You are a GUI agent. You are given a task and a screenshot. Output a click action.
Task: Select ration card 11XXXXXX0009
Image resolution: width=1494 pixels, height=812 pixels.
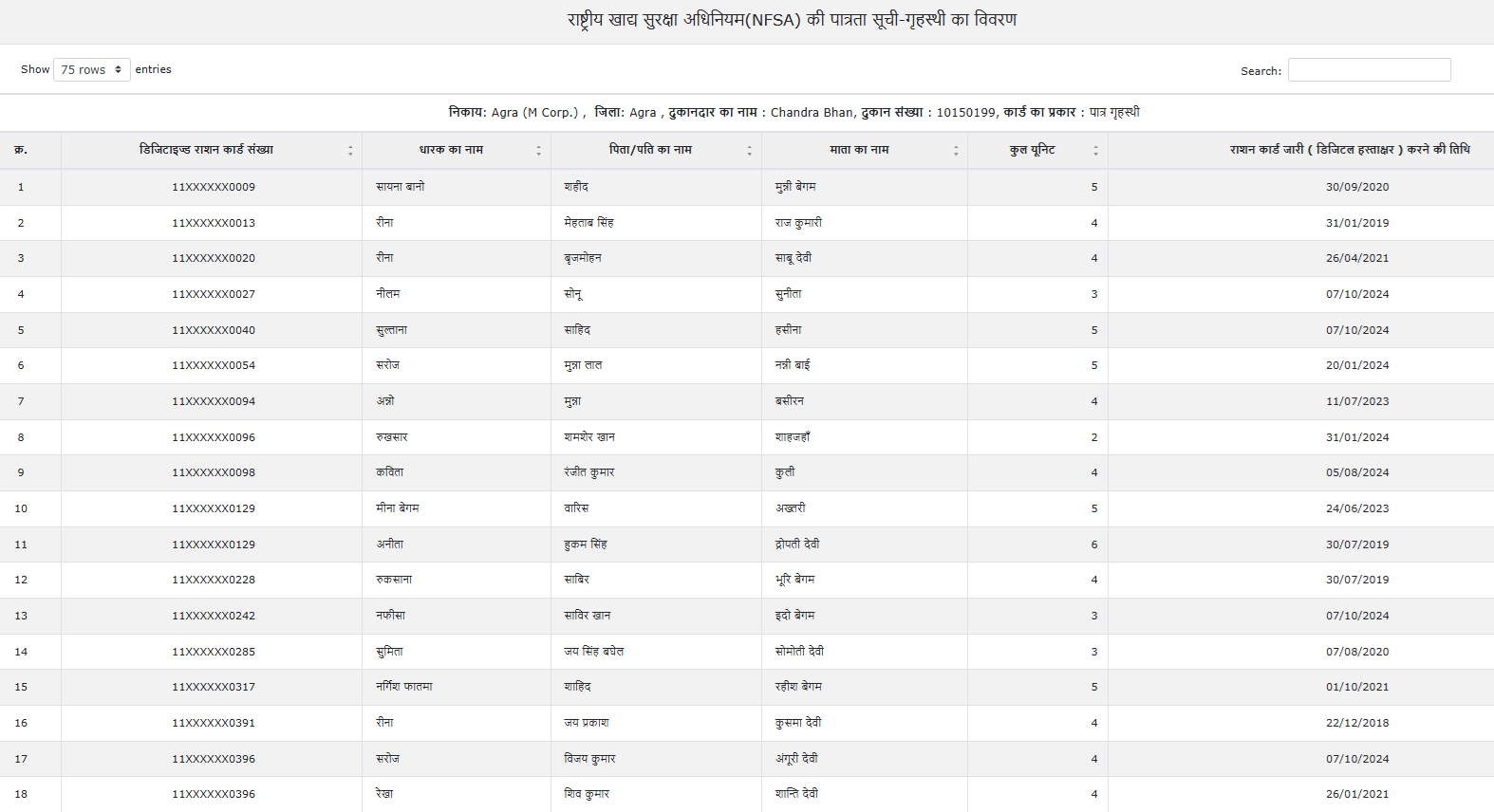click(214, 187)
